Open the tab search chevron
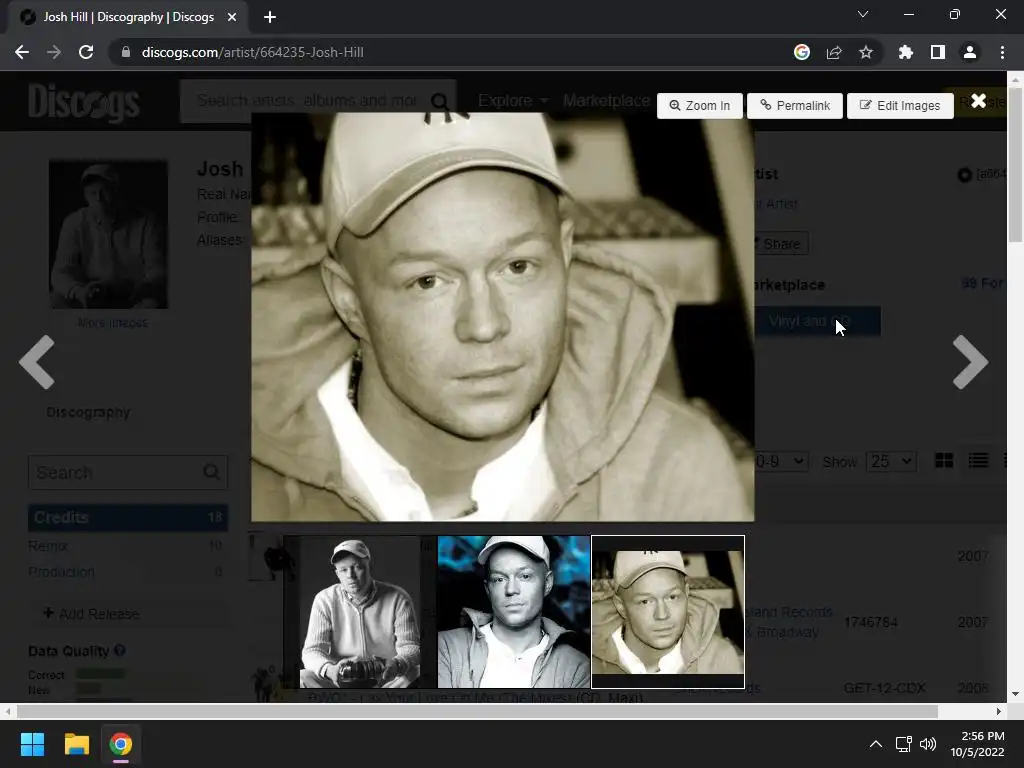 pos(863,14)
